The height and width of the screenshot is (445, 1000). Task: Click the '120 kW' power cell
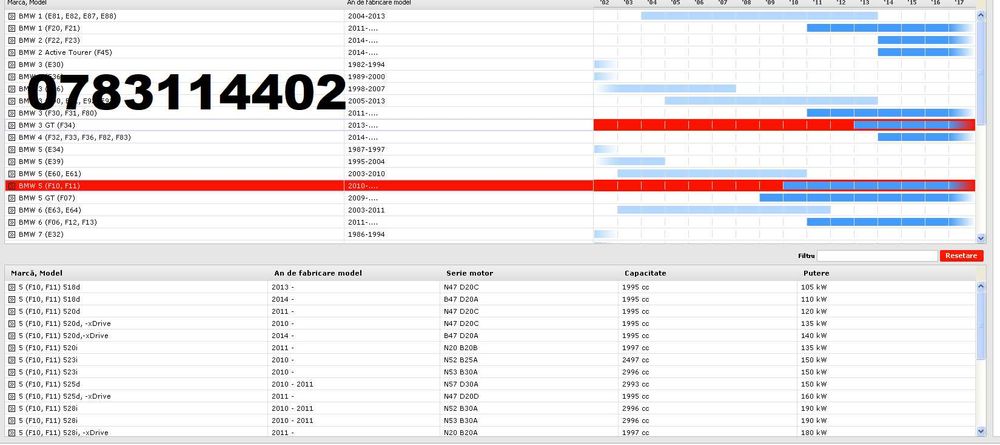click(814, 311)
